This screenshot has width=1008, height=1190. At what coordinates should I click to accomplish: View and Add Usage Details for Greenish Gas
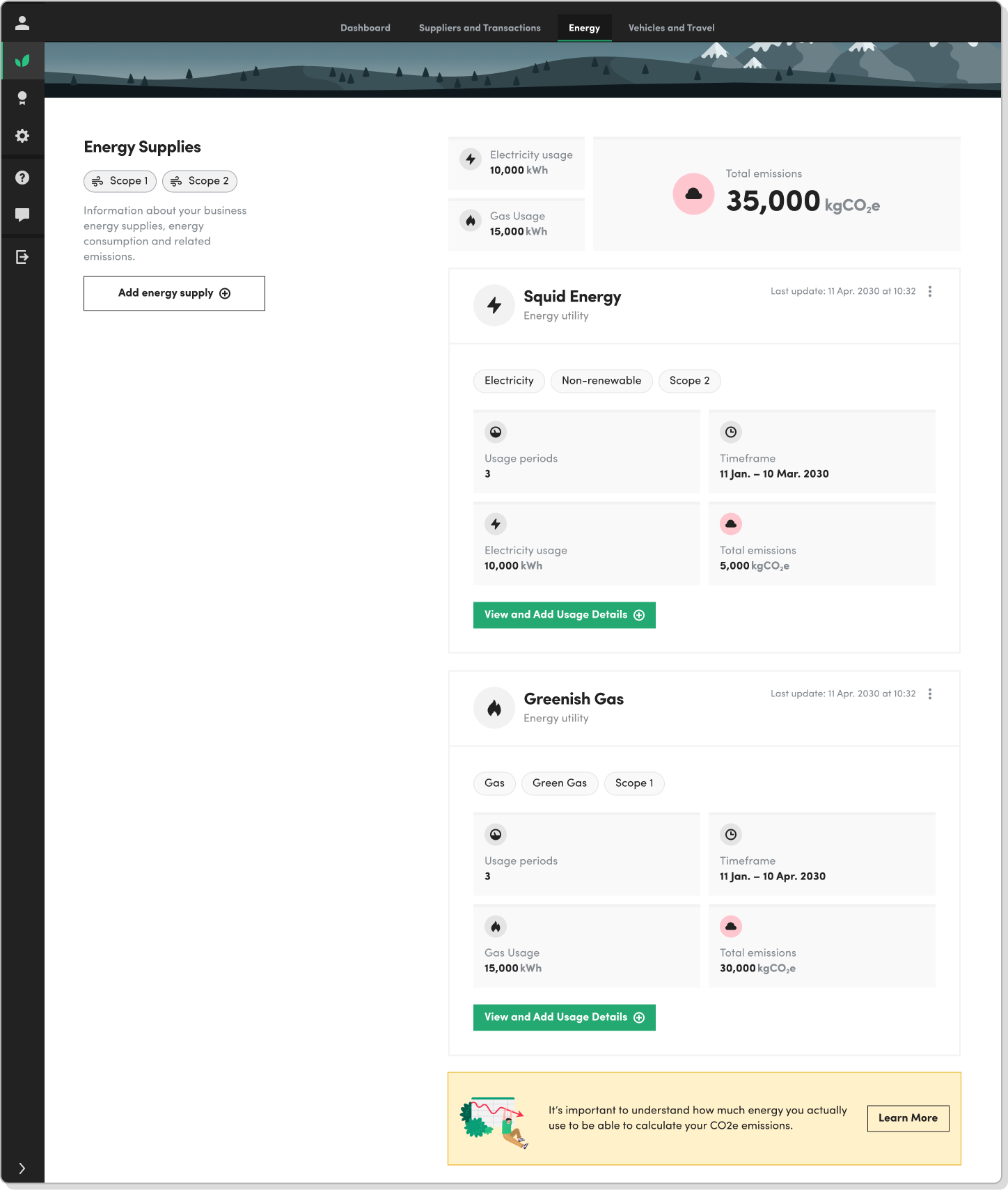[x=565, y=1017]
